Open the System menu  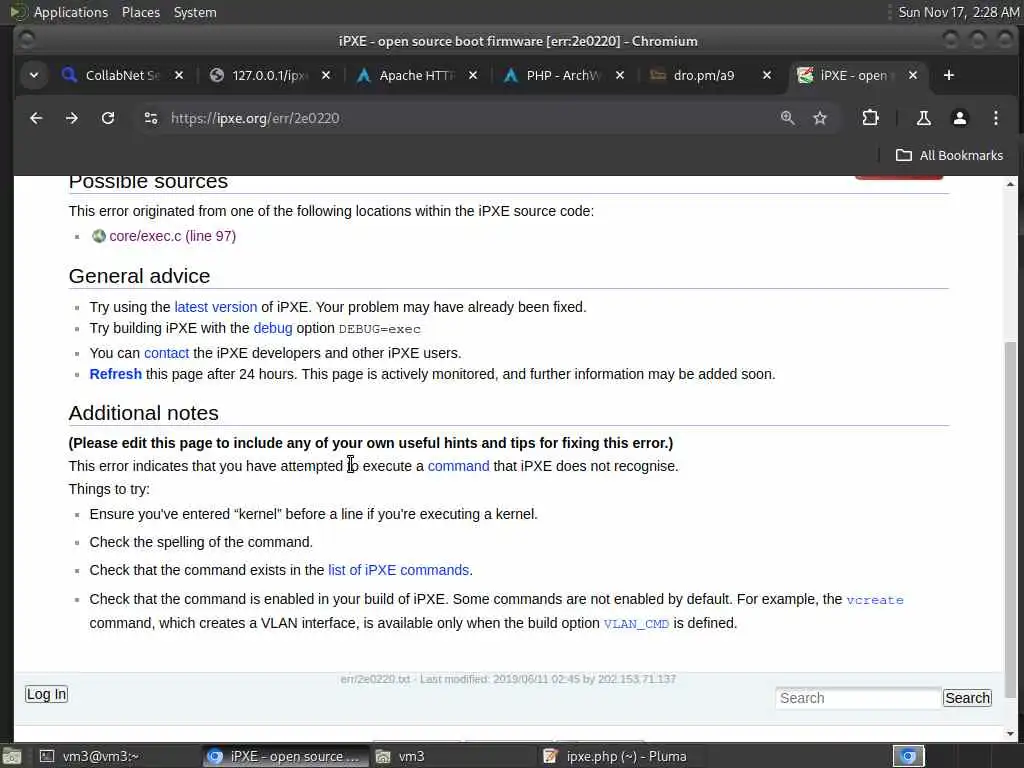[195, 12]
